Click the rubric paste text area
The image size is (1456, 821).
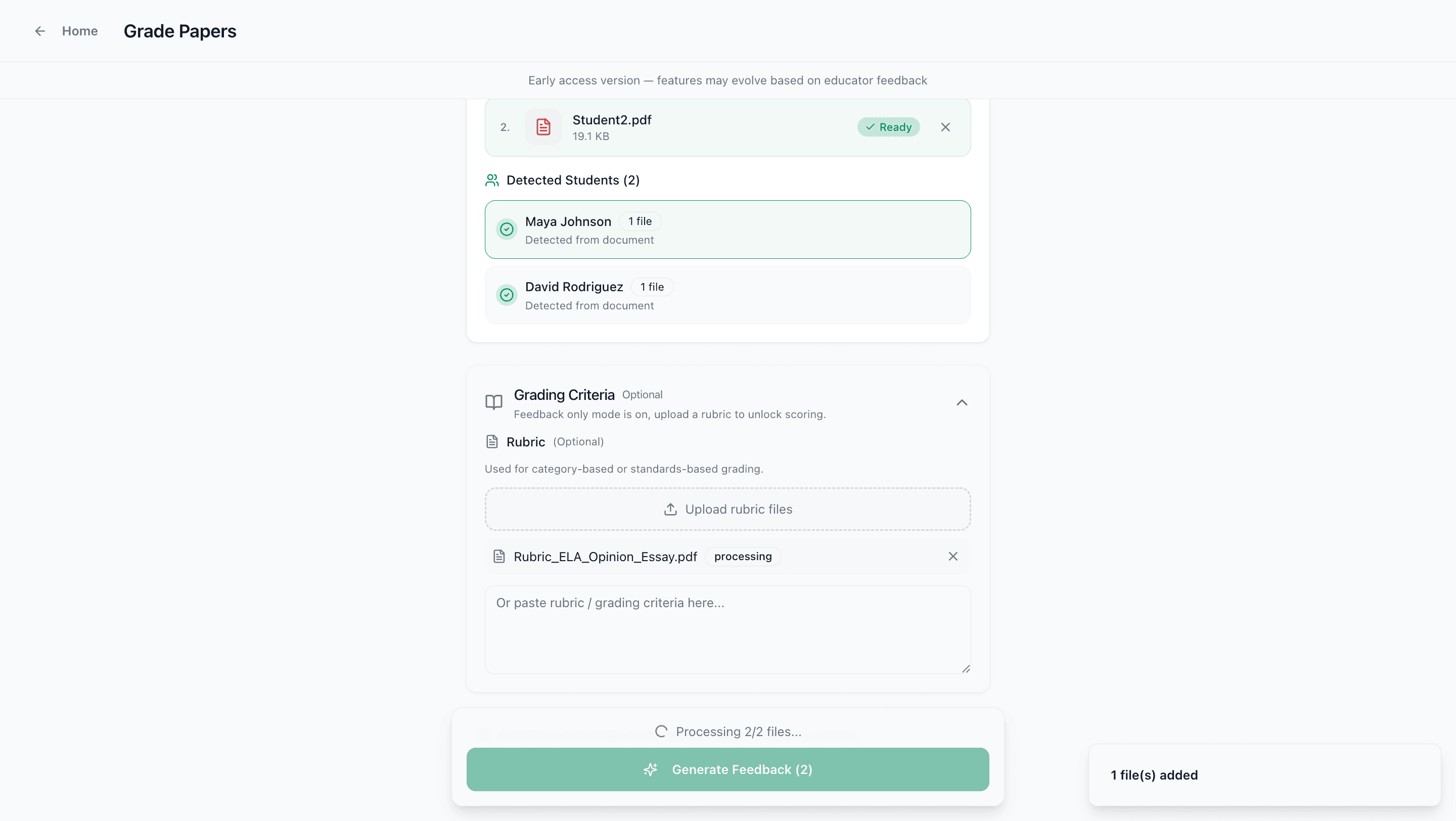coord(727,630)
